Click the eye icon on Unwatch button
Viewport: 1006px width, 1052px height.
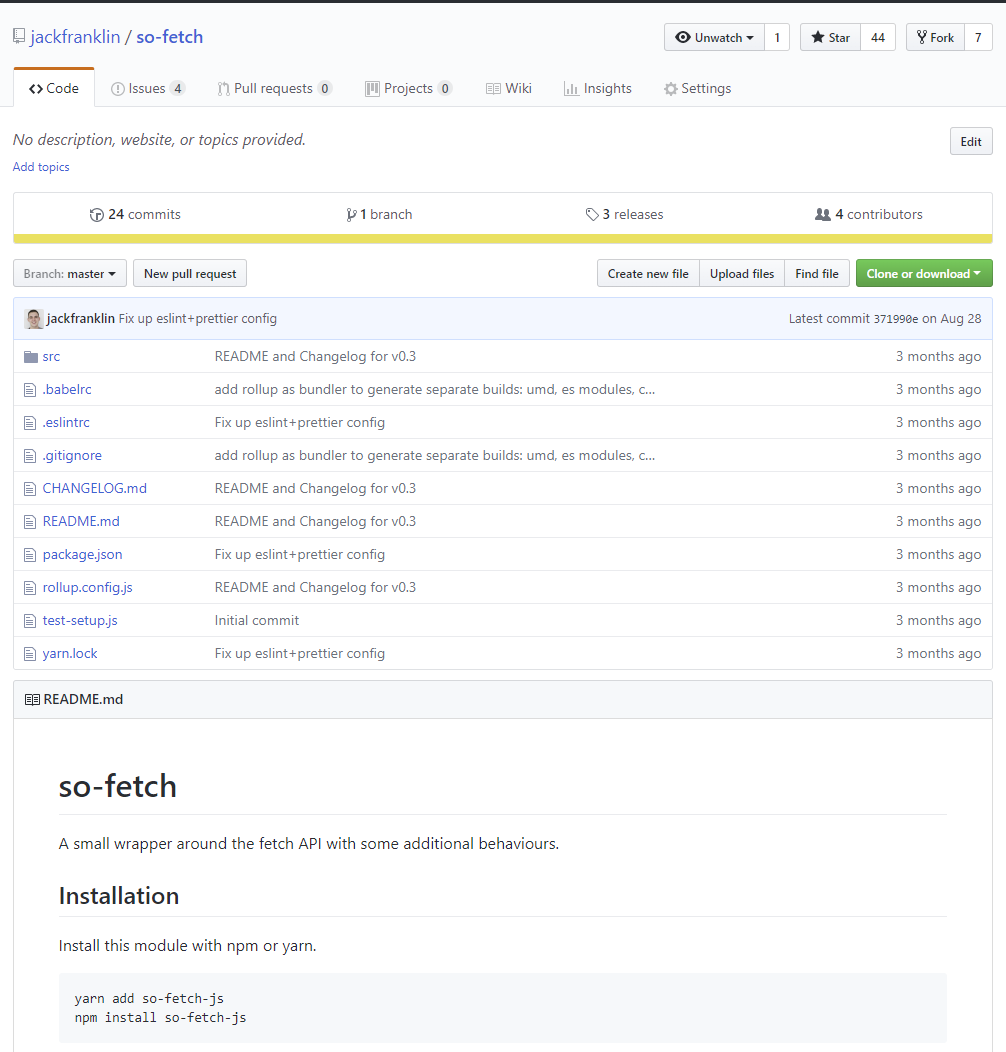(x=683, y=38)
